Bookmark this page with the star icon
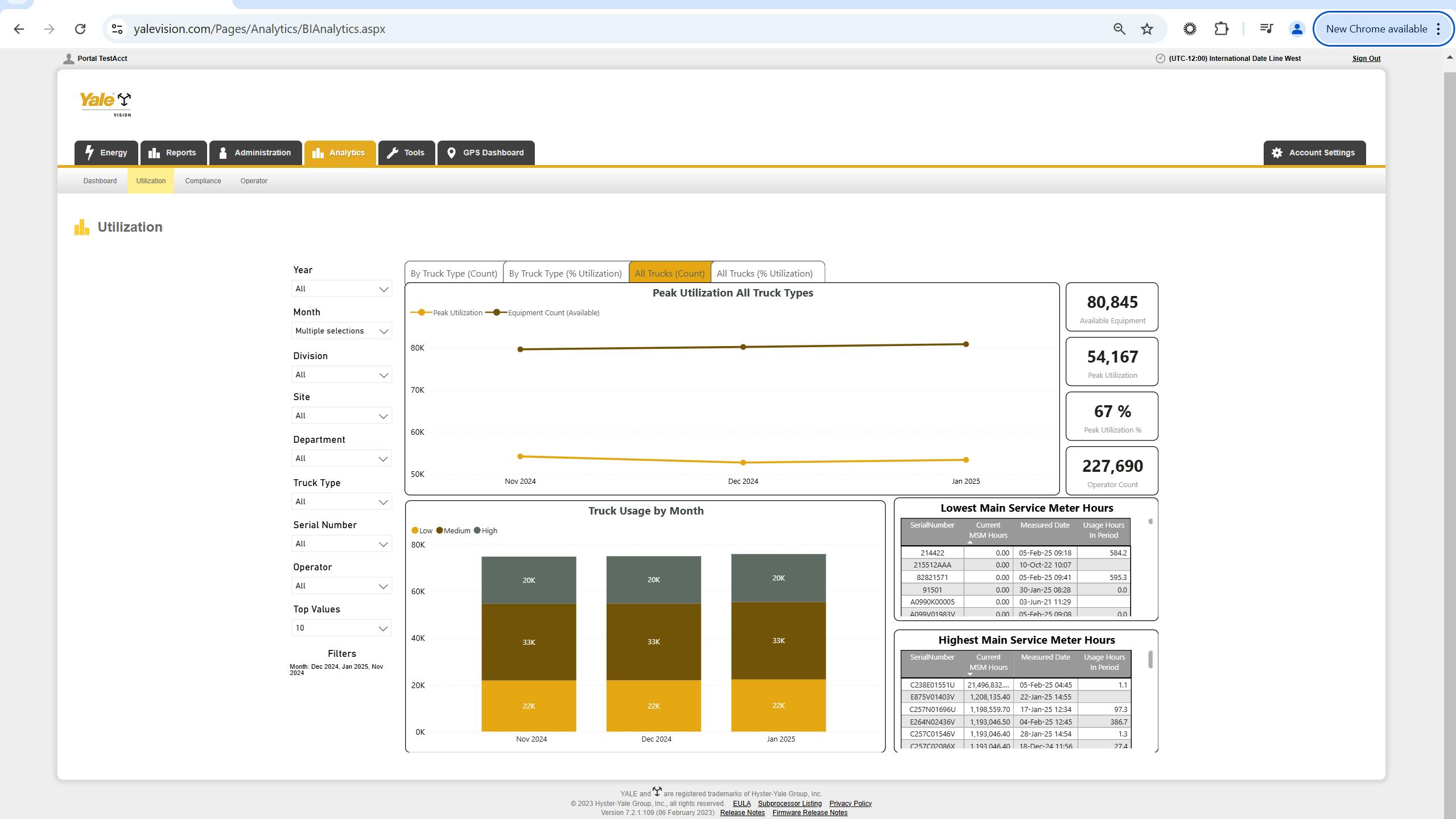 tap(1146, 29)
